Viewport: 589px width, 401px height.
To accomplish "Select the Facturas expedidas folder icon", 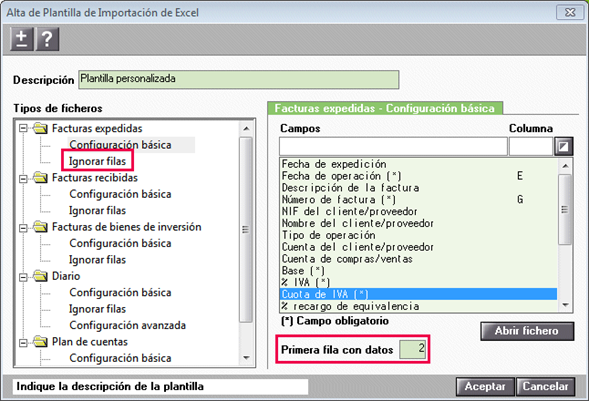I will pyautogui.click(x=40, y=128).
